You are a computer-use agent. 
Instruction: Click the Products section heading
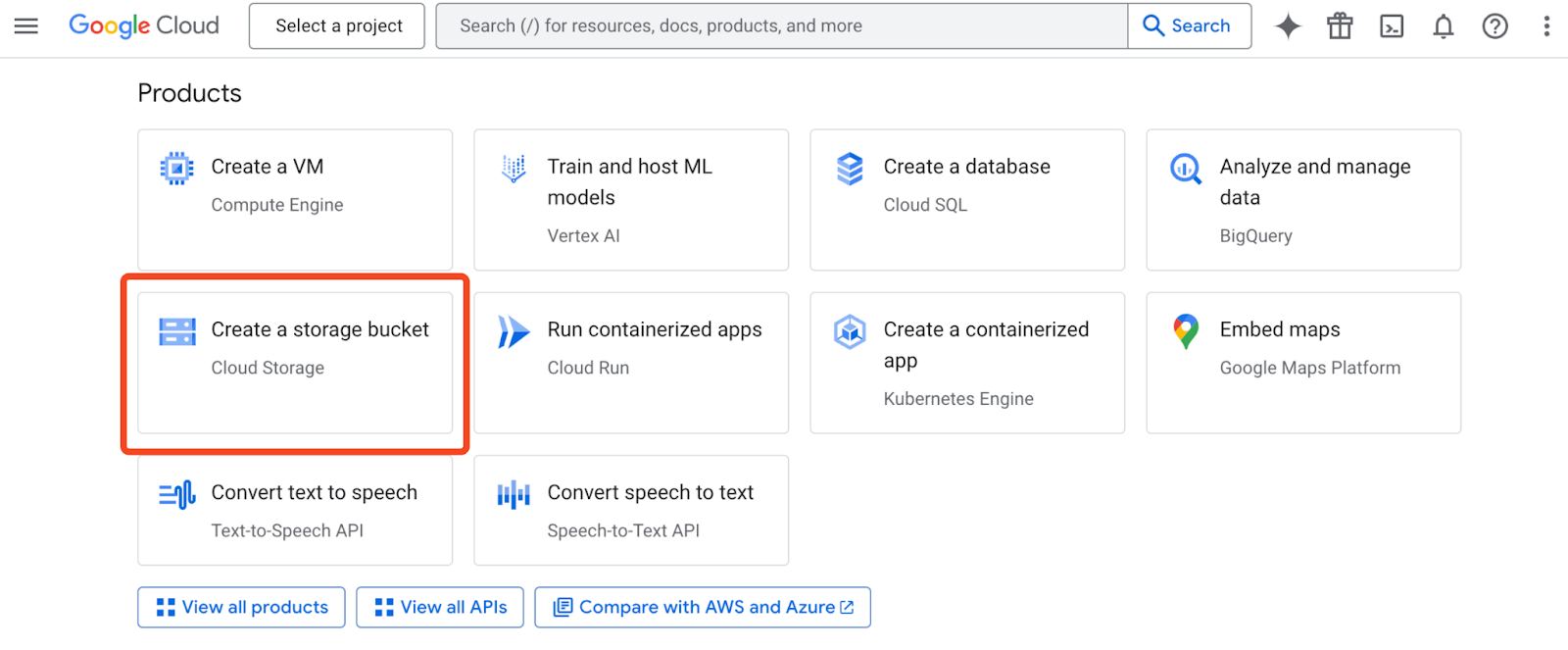(x=189, y=93)
